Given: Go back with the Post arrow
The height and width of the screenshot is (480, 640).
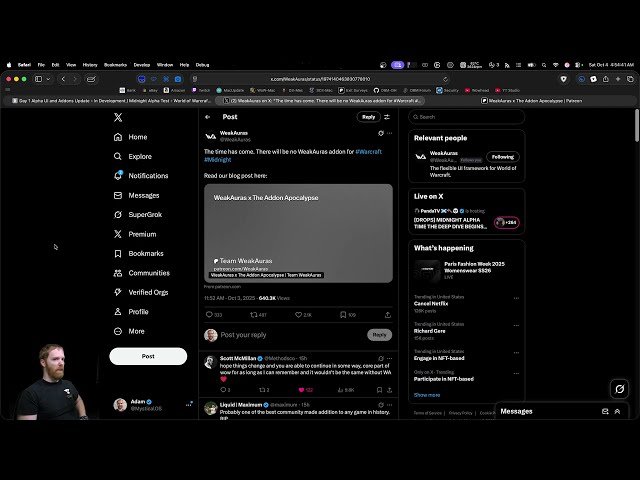Looking at the screenshot, I should tap(208, 117).
